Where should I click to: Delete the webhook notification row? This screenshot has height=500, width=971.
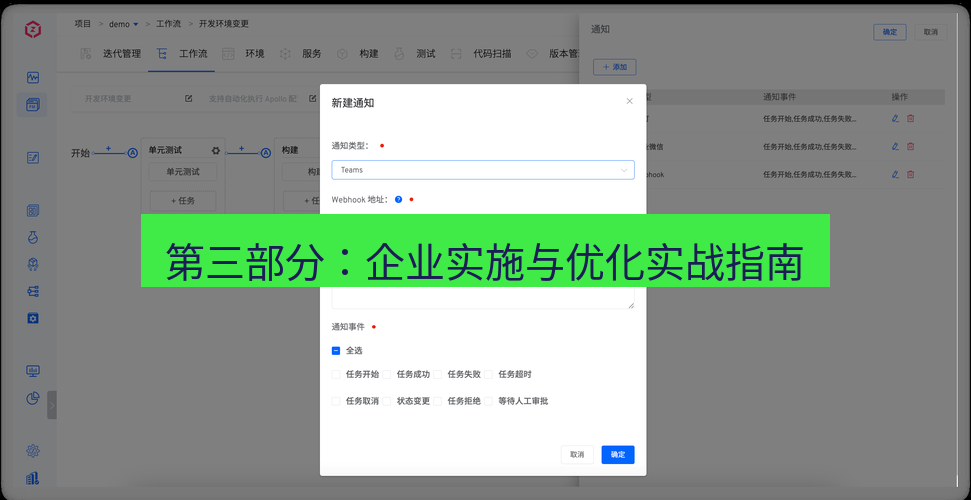pyautogui.click(x=910, y=174)
